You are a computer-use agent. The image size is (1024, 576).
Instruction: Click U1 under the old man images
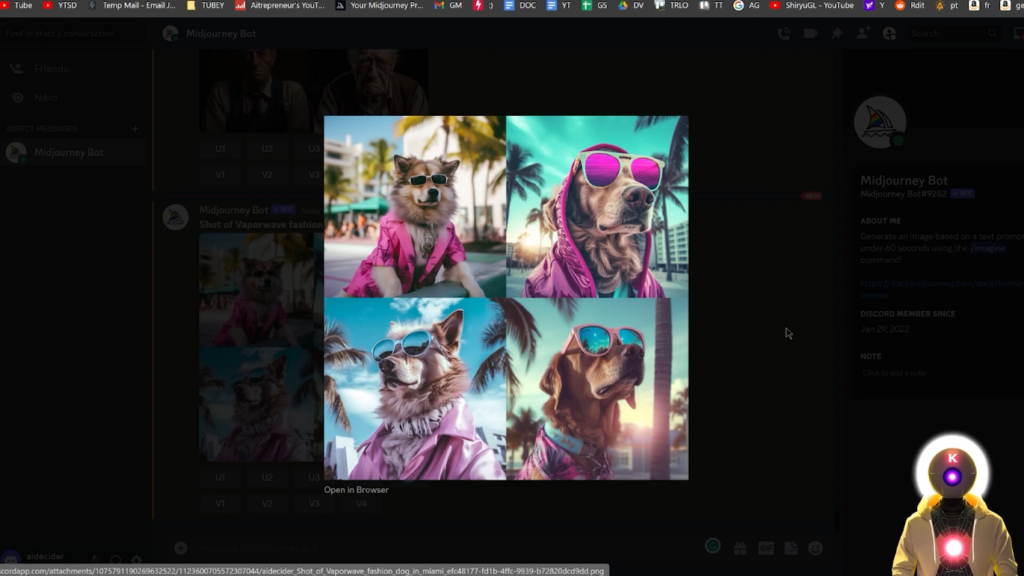click(220, 149)
